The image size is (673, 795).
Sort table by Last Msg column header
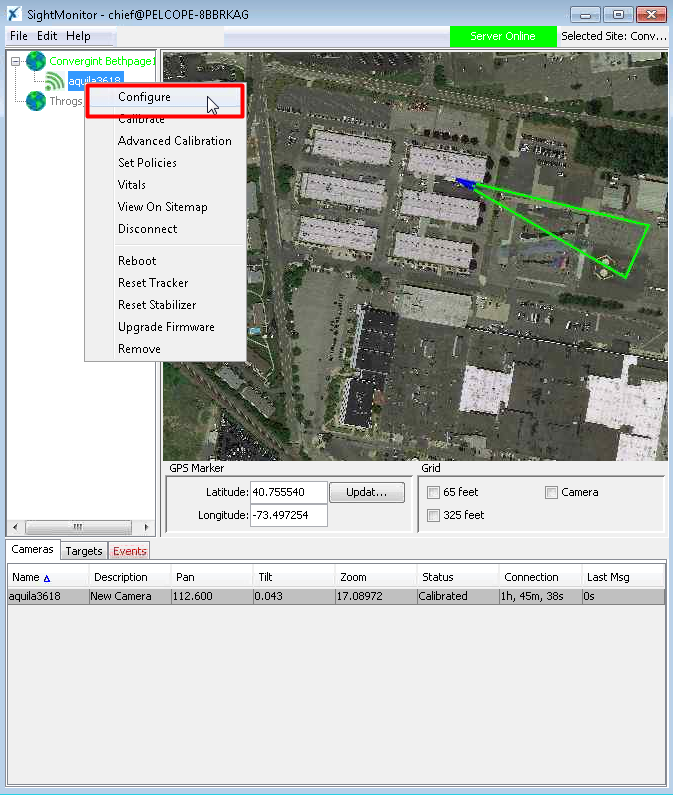pos(623,577)
